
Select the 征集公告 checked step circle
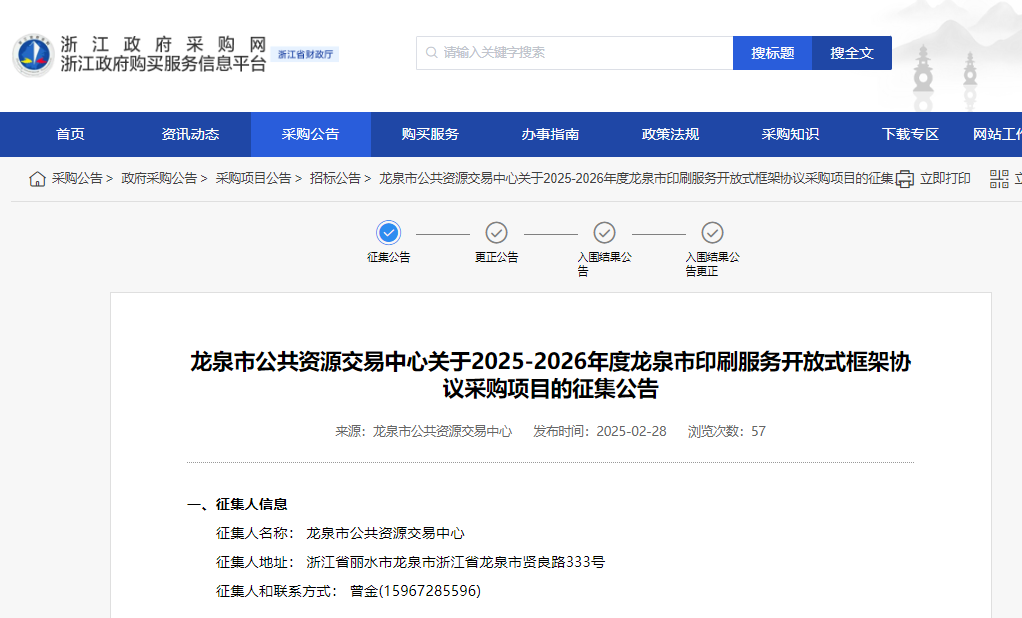coord(389,233)
